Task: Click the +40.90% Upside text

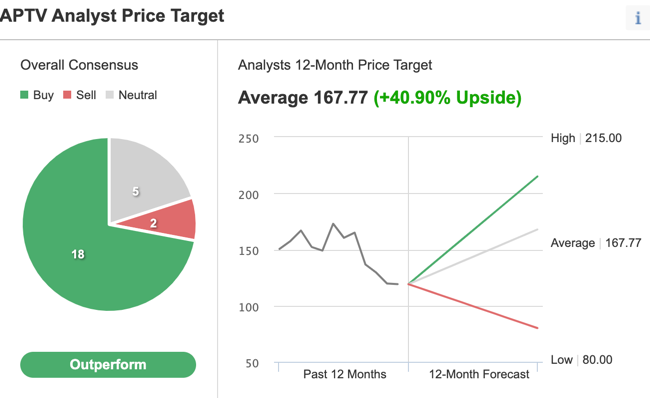Action: pos(447,98)
